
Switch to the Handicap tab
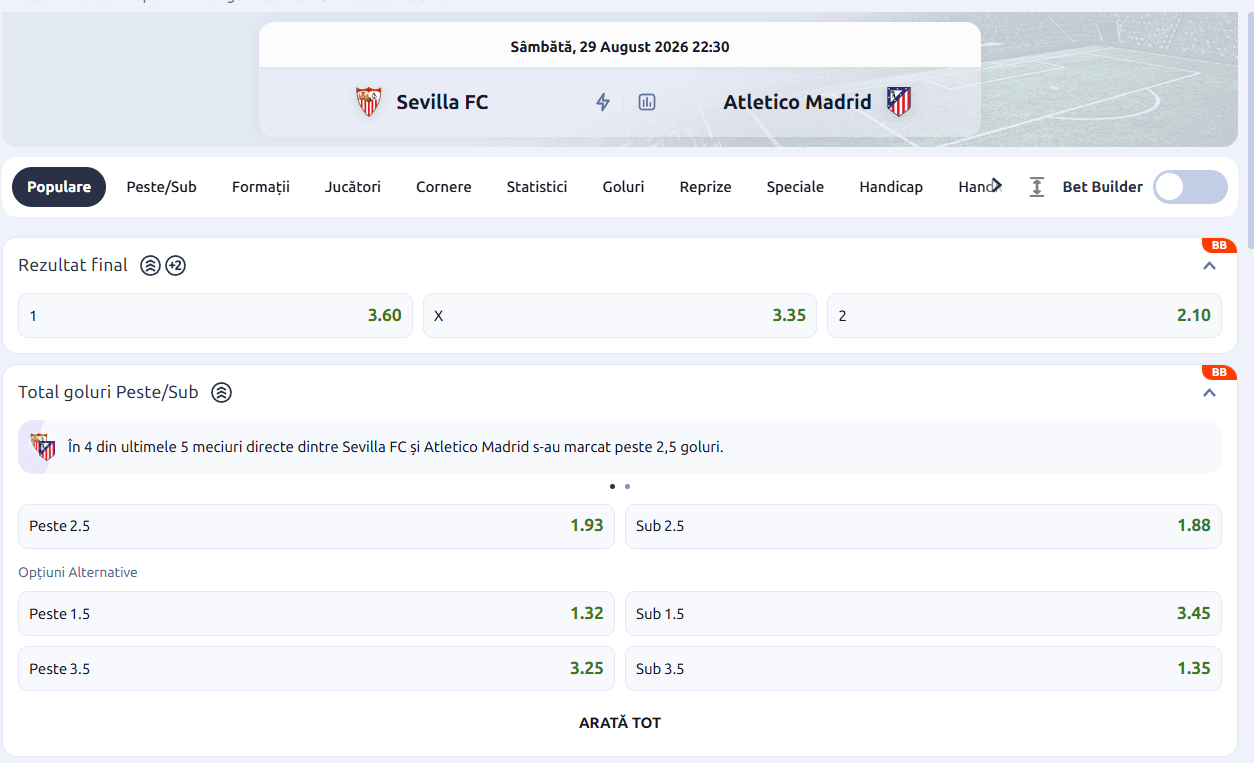(x=891, y=187)
